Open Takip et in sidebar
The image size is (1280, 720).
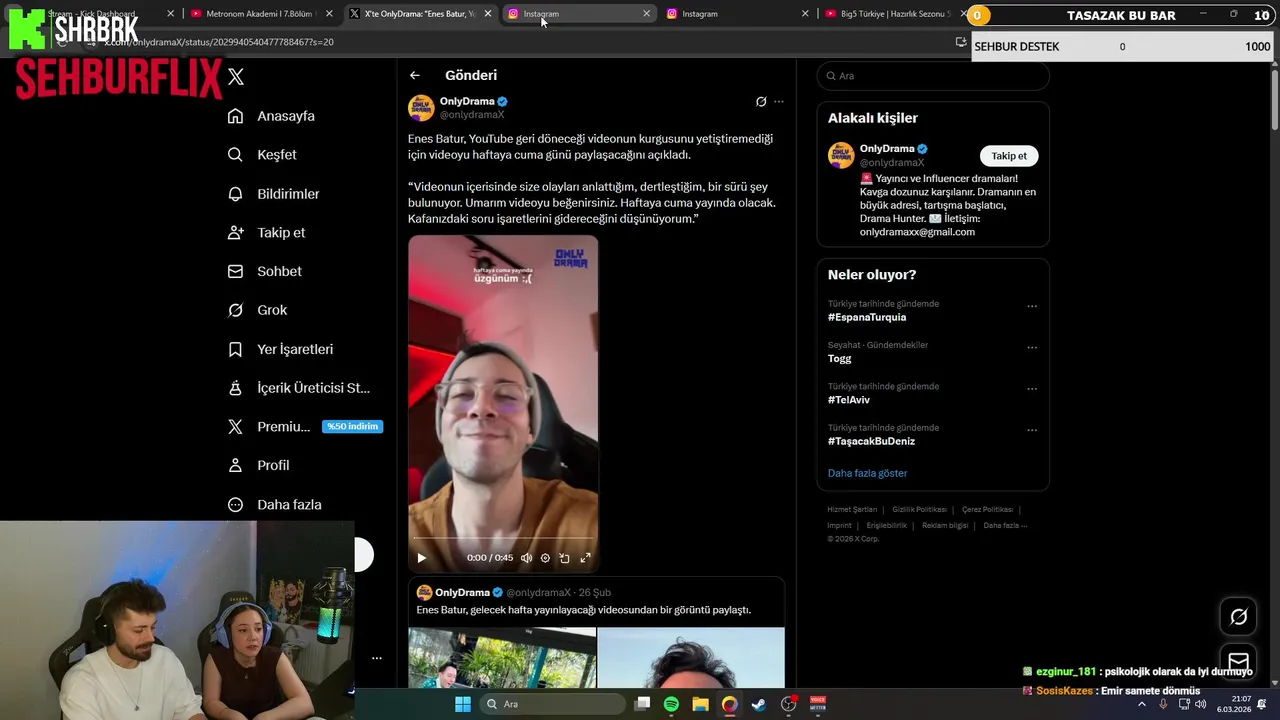pyautogui.click(x=266, y=232)
